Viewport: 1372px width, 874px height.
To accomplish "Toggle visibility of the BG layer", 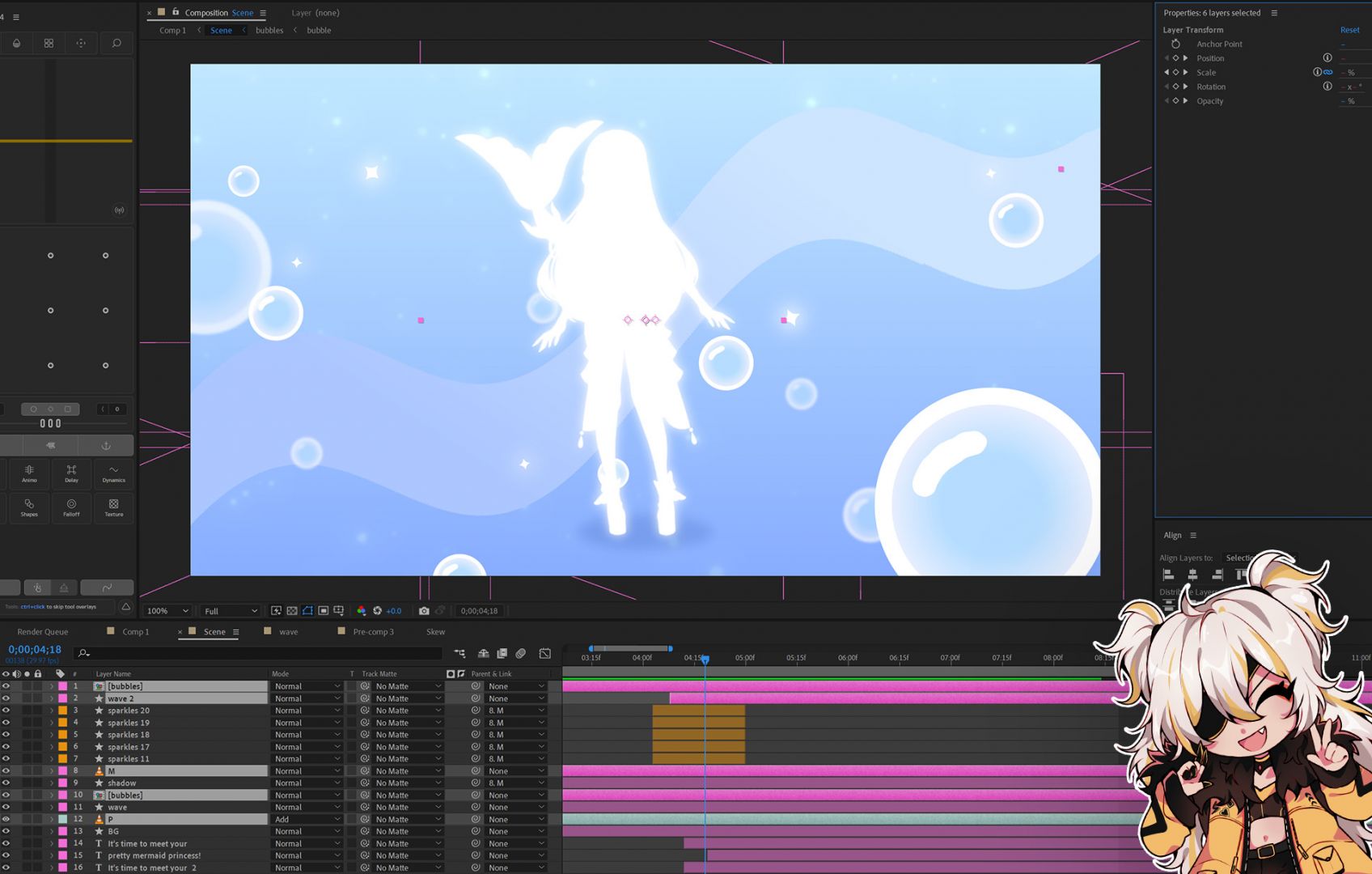I will pyautogui.click(x=6, y=831).
